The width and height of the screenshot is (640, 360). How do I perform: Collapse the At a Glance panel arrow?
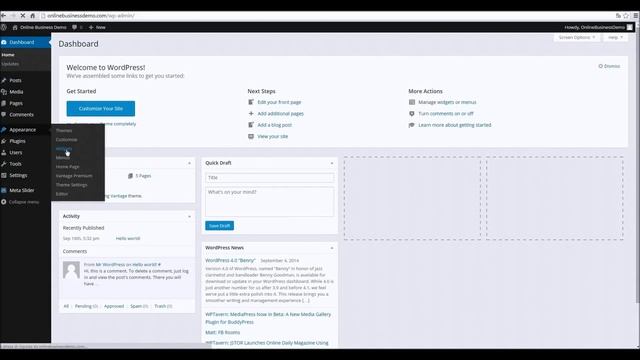pyautogui.click(x=189, y=163)
